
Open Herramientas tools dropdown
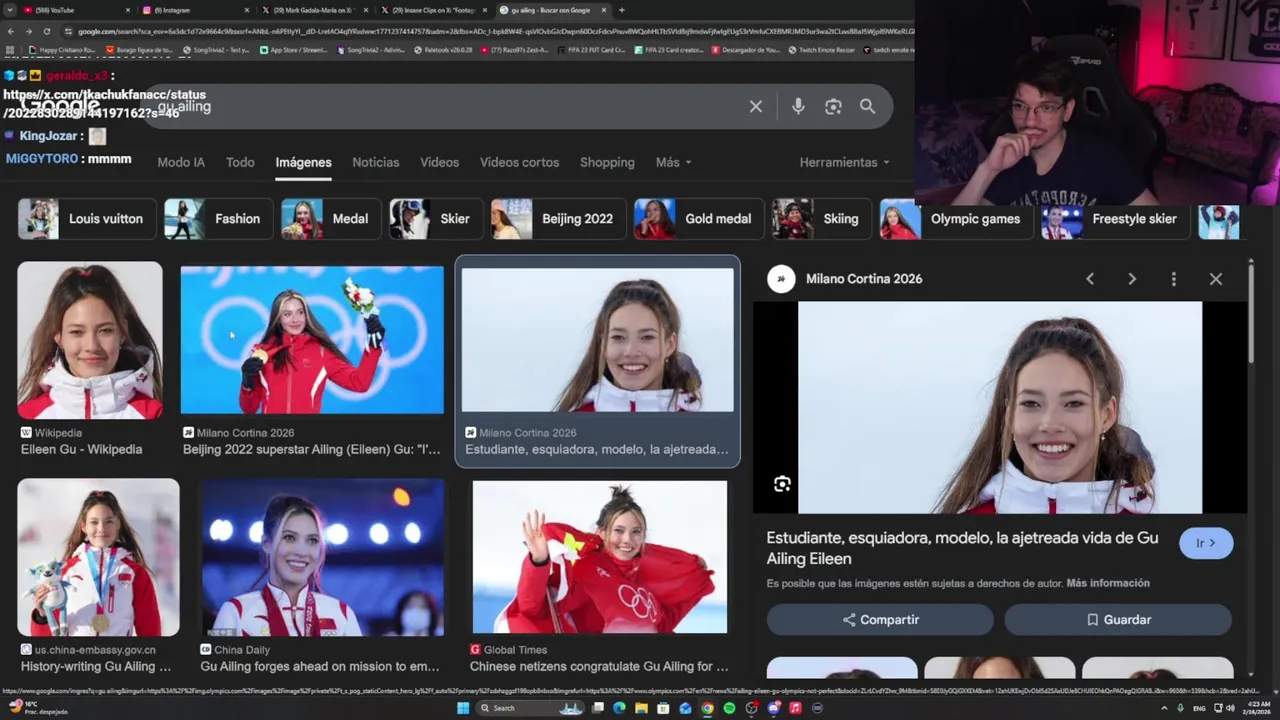(x=844, y=162)
